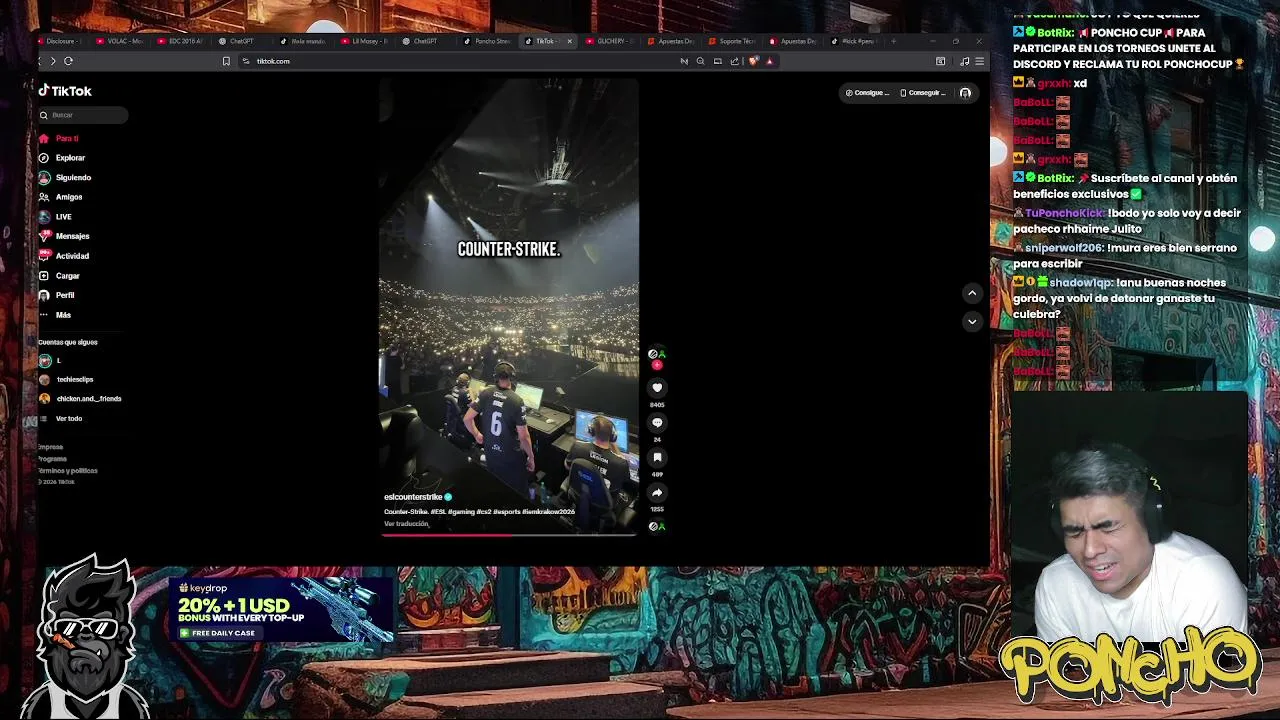Open Mensajes inbox

click(x=64, y=236)
